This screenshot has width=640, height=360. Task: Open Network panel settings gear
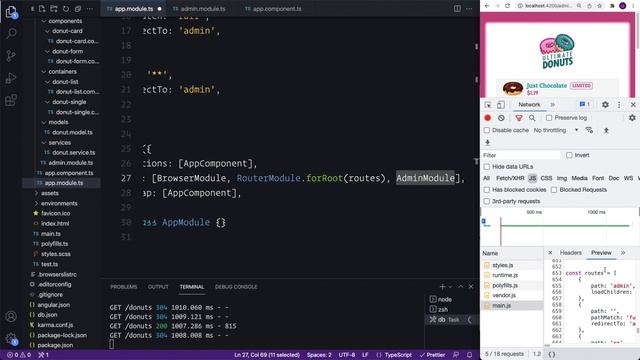click(632, 118)
